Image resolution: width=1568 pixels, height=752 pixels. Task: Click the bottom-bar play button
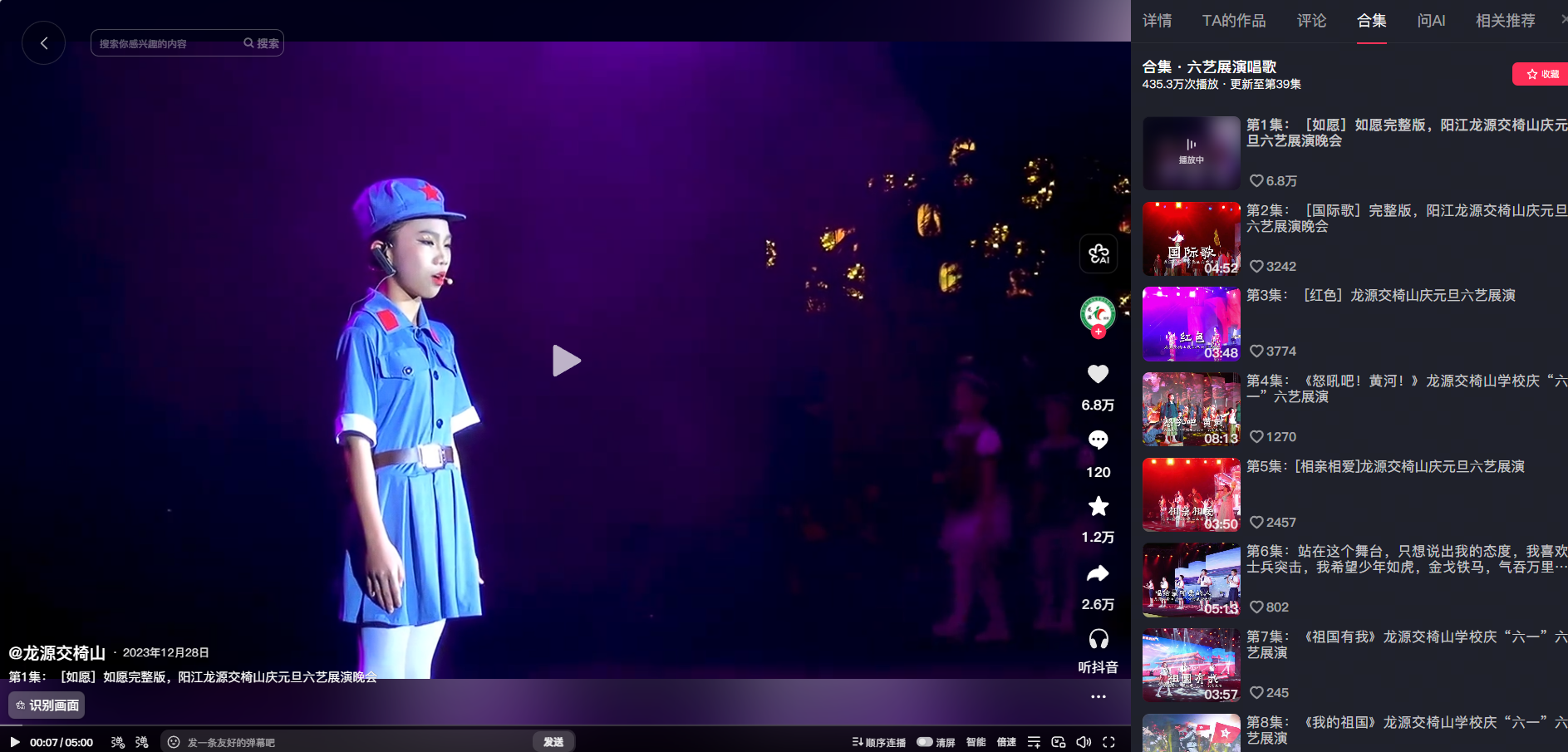14,742
